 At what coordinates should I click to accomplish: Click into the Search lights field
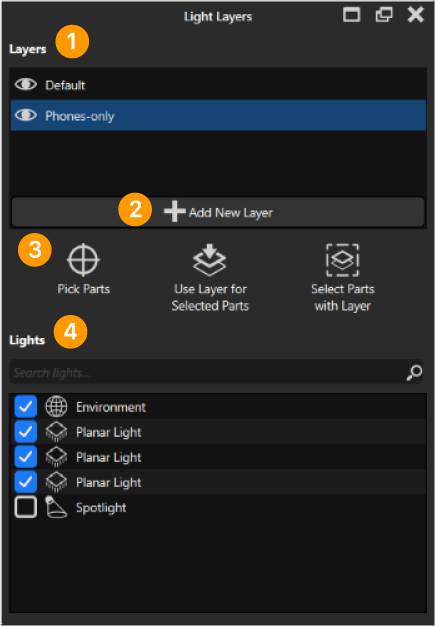coord(208,372)
